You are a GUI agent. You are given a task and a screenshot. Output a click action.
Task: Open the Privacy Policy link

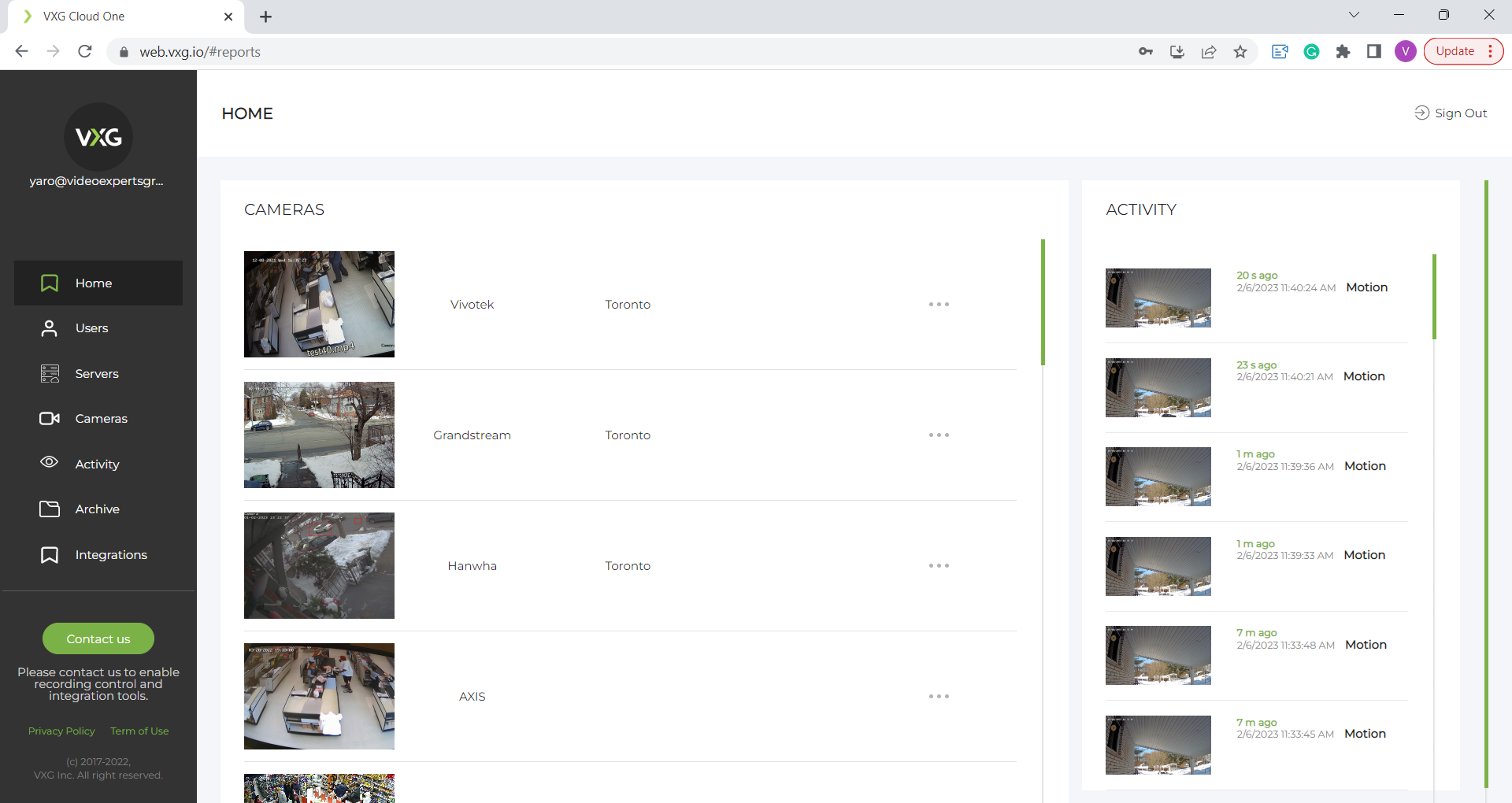pos(61,731)
